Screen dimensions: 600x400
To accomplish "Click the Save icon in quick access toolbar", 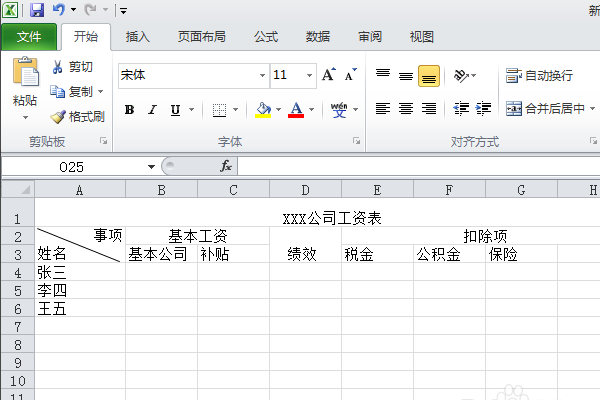I will tap(37, 10).
